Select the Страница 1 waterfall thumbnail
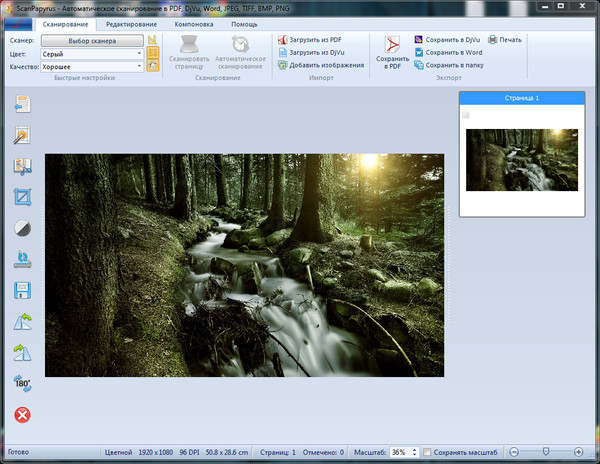Screen dimensions: 600x464 (x=521, y=159)
